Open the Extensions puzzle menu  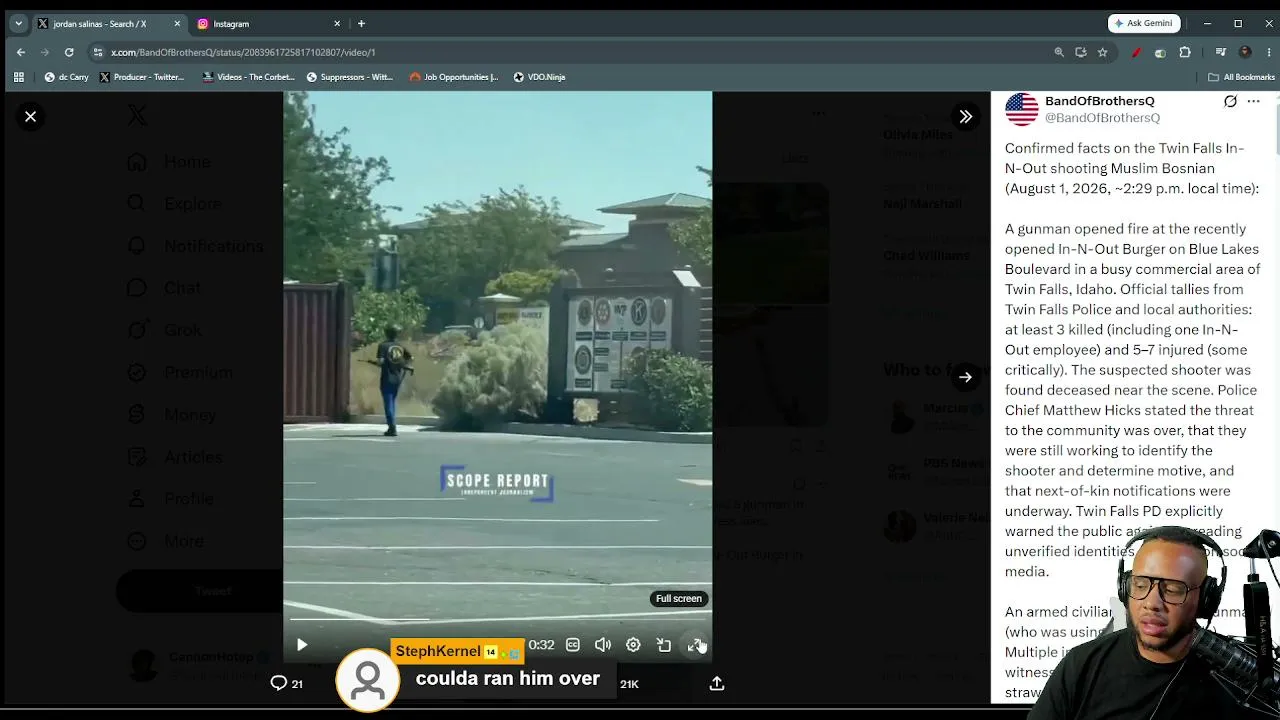pyautogui.click(x=1185, y=52)
